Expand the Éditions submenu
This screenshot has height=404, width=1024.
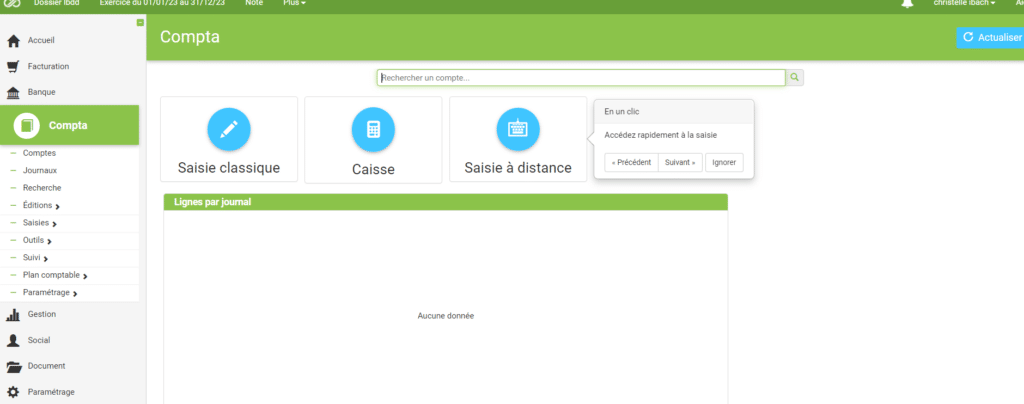click(57, 206)
